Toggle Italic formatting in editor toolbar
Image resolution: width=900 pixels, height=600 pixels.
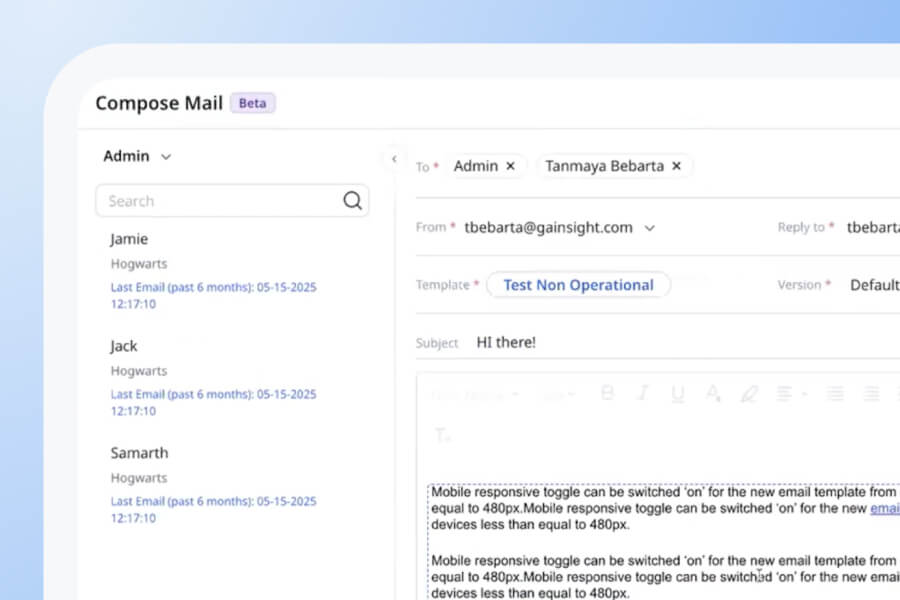click(x=643, y=393)
